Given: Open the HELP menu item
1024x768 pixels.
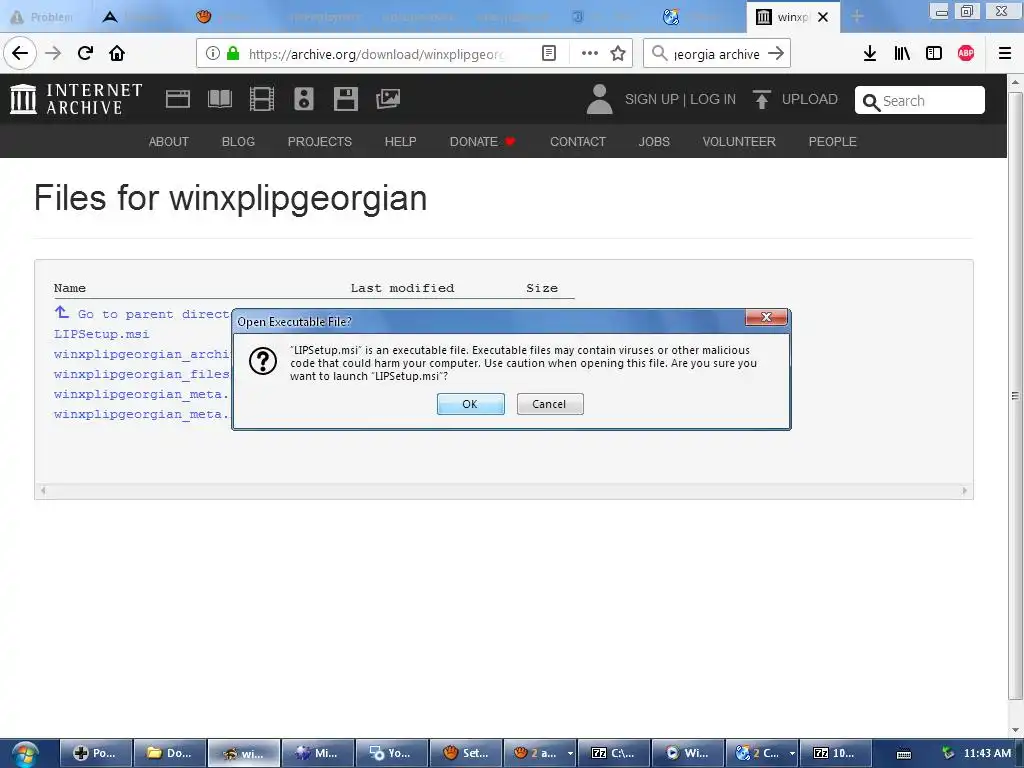Looking at the screenshot, I should [400, 142].
